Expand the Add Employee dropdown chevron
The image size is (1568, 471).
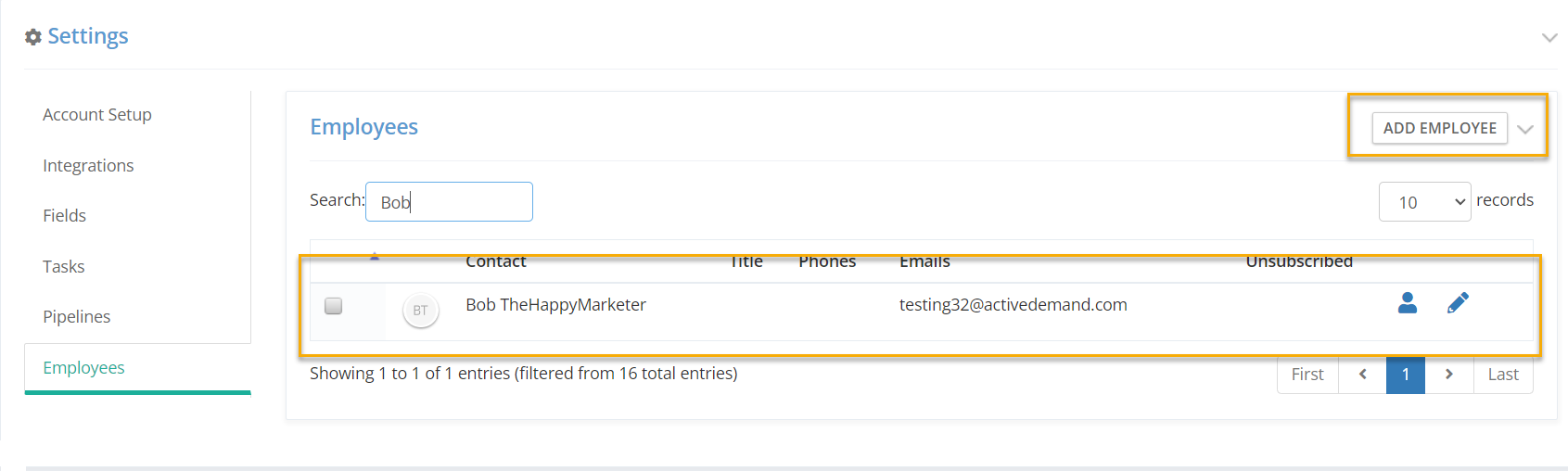(x=1525, y=129)
